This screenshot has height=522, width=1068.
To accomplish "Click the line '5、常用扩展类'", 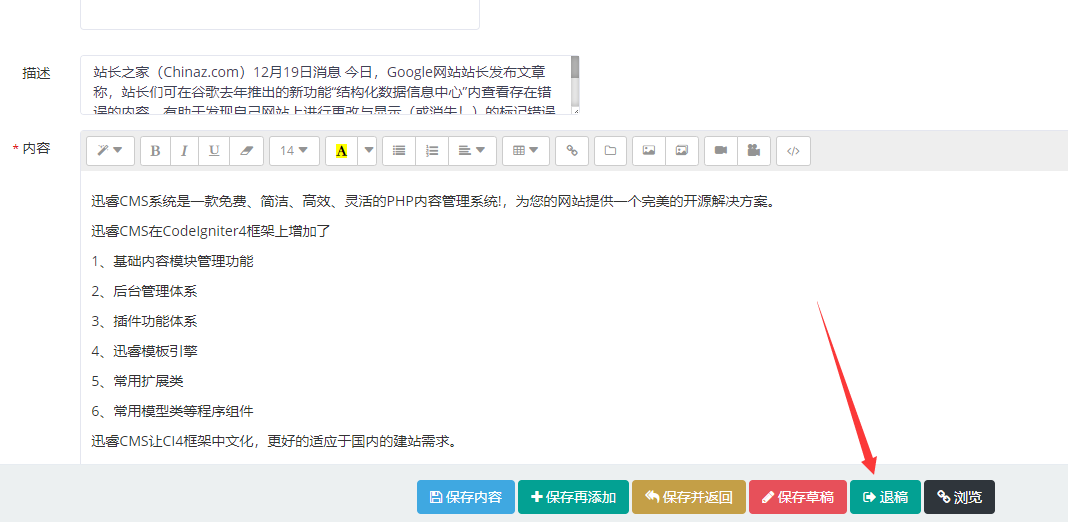I will [137, 381].
